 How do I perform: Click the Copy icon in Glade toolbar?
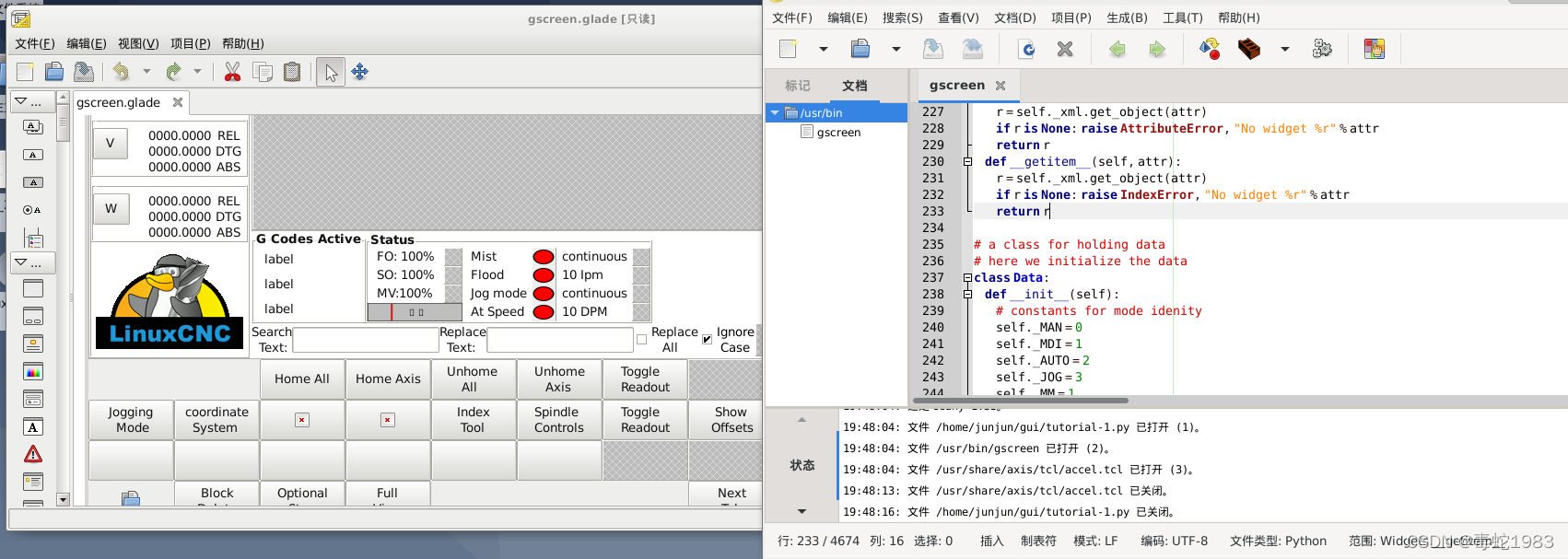pyautogui.click(x=263, y=72)
